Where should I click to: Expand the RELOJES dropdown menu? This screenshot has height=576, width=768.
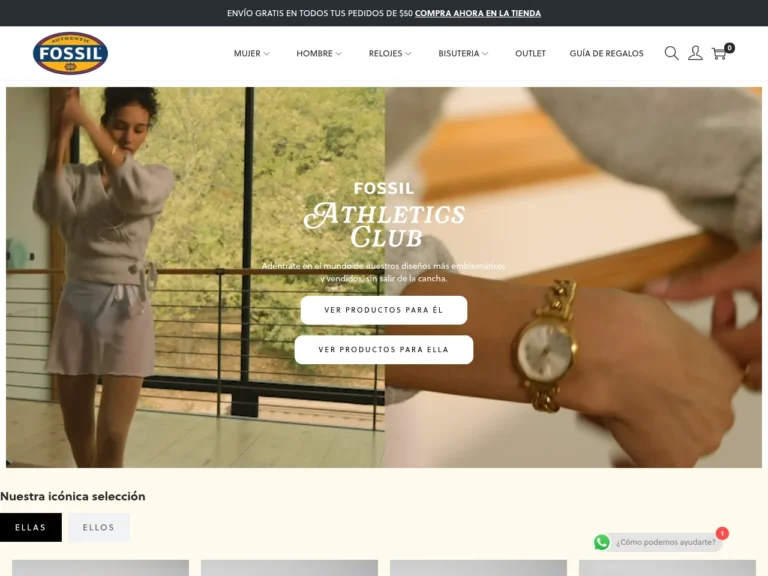click(x=390, y=53)
